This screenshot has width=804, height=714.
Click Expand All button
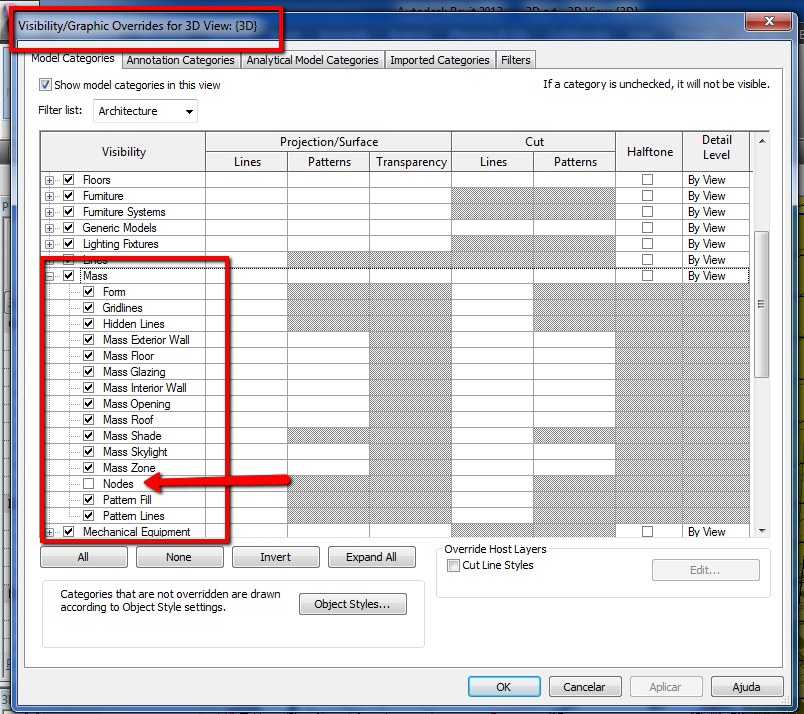pos(371,557)
